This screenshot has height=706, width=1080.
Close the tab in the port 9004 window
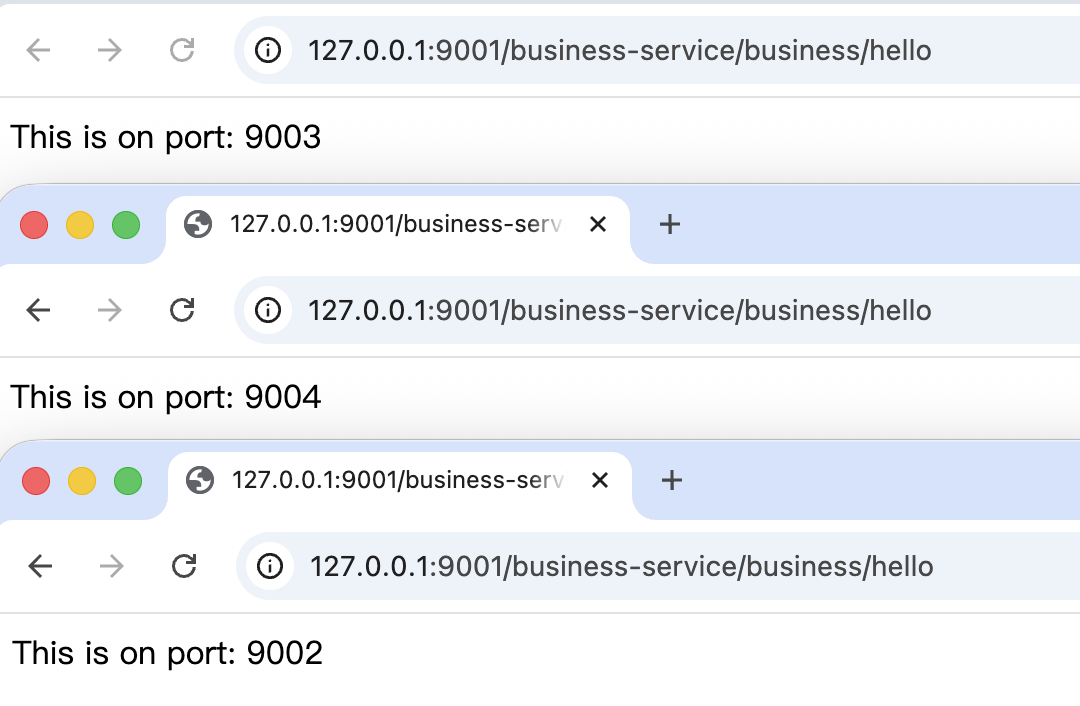click(598, 225)
